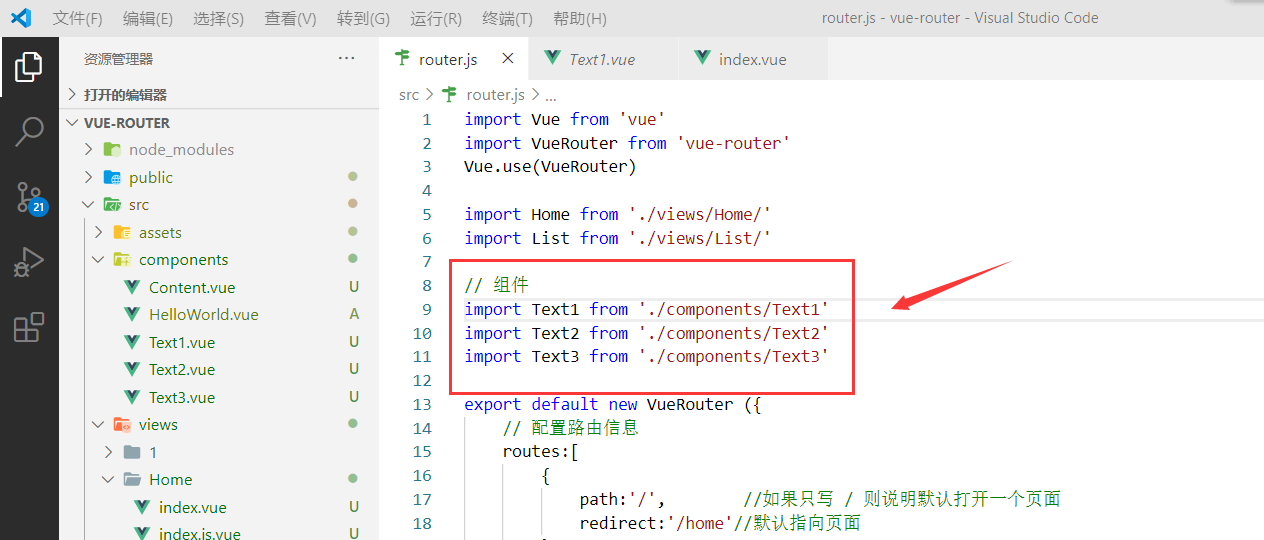Click the public folder icon

(x=112, y=177)
